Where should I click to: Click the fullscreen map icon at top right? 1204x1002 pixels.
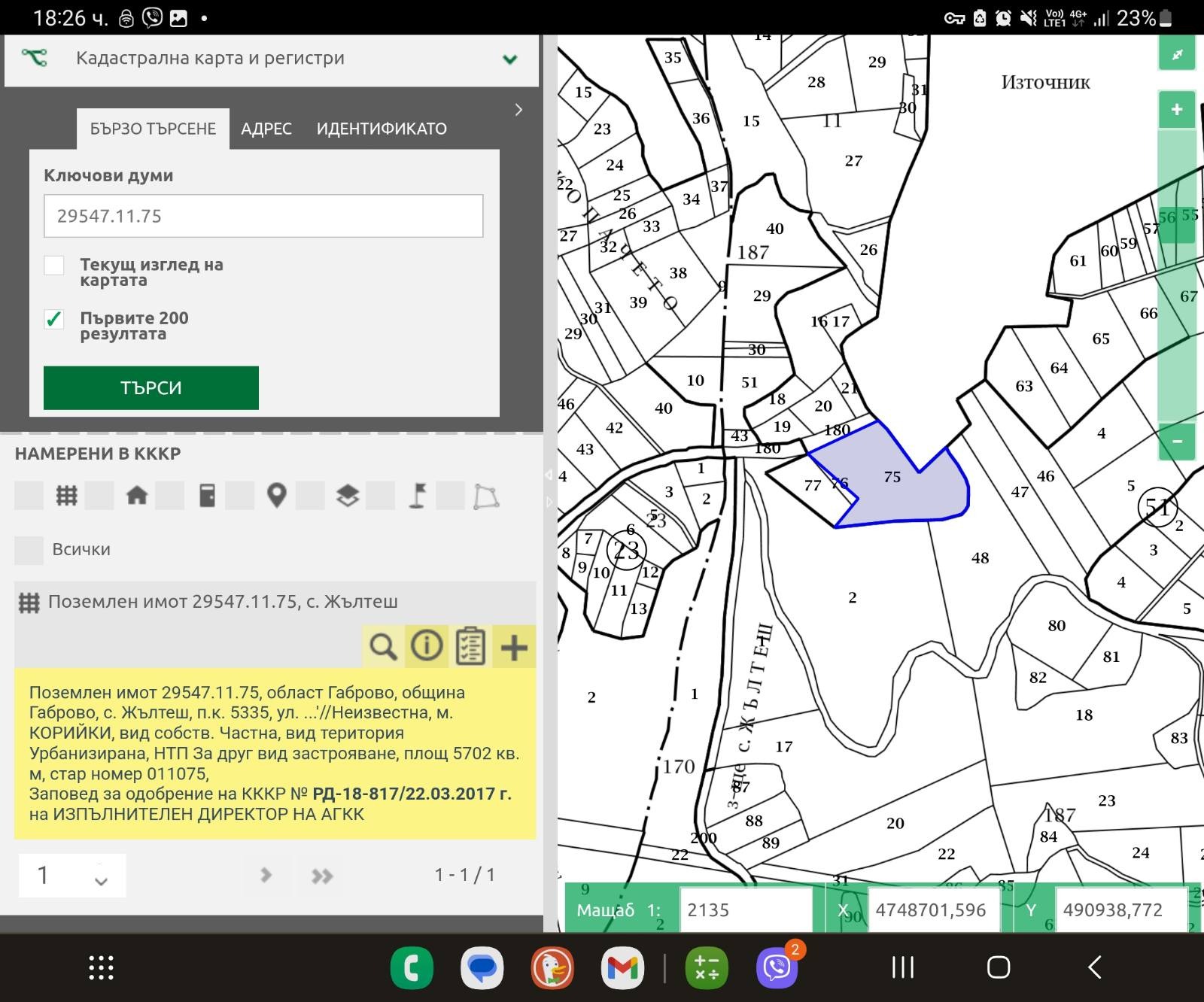[1177, 54]
